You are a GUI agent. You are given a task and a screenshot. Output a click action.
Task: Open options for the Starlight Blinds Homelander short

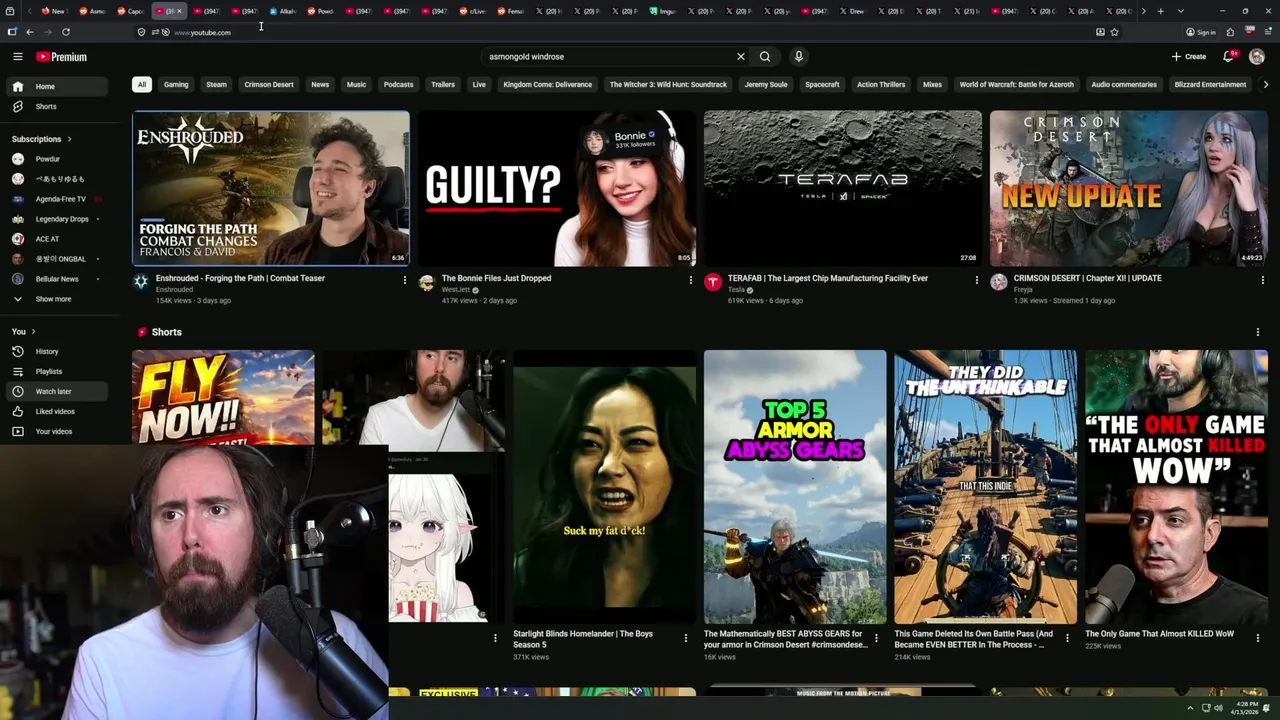coord(686,638)
